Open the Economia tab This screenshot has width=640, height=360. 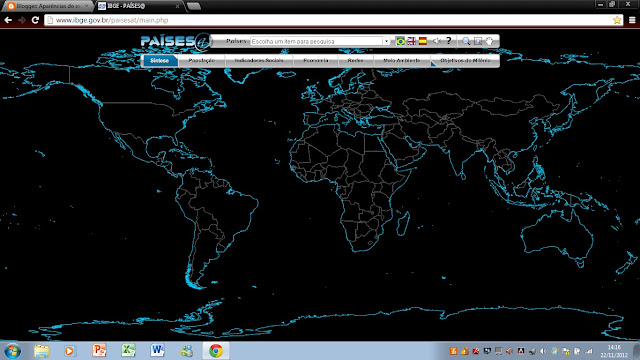316,60
